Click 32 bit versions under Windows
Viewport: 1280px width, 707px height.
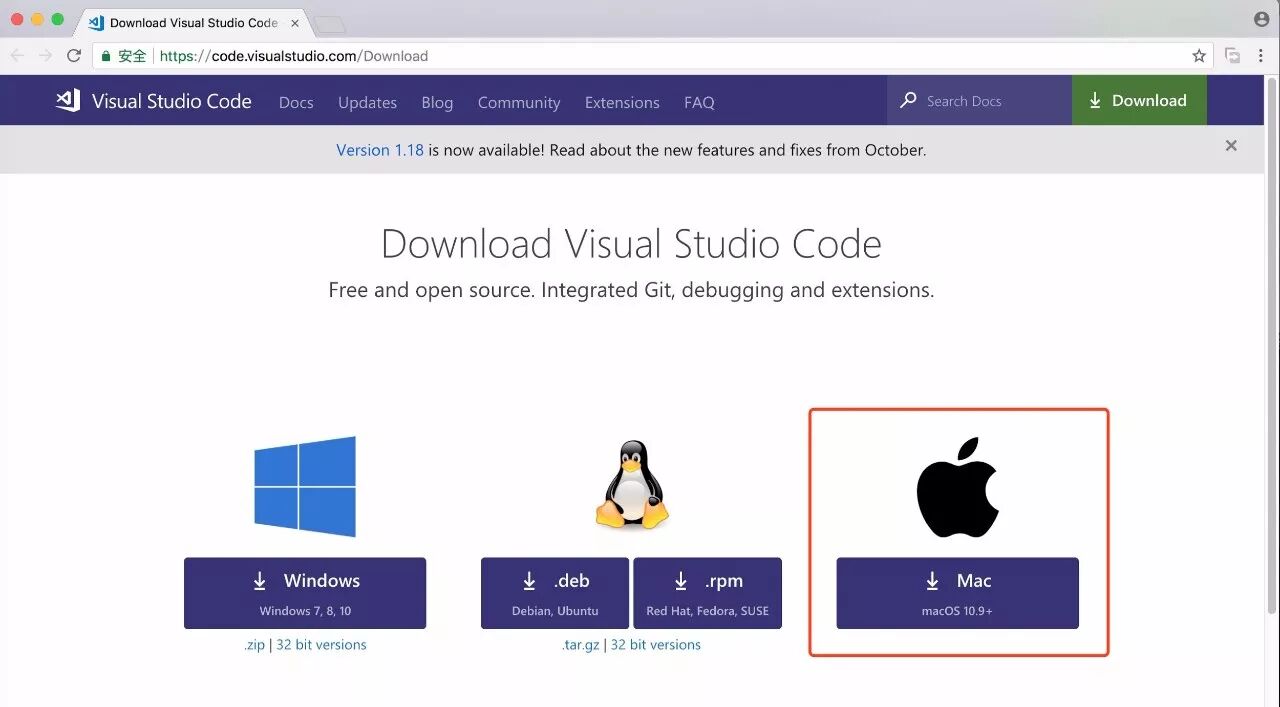(321, 645)
